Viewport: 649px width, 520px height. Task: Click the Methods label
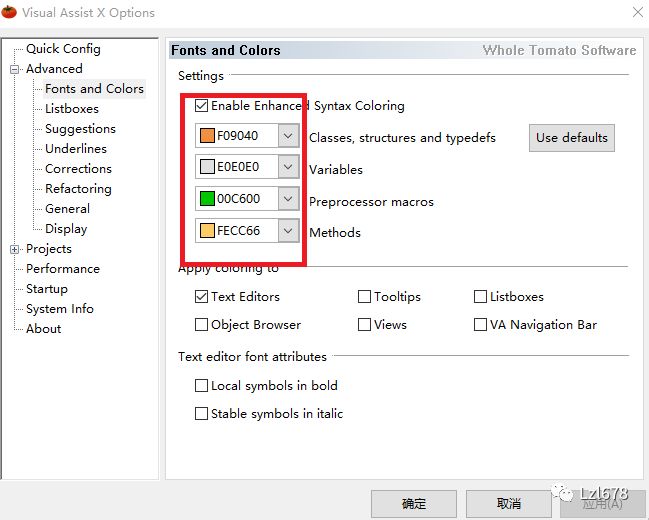(x=335, y=233)
